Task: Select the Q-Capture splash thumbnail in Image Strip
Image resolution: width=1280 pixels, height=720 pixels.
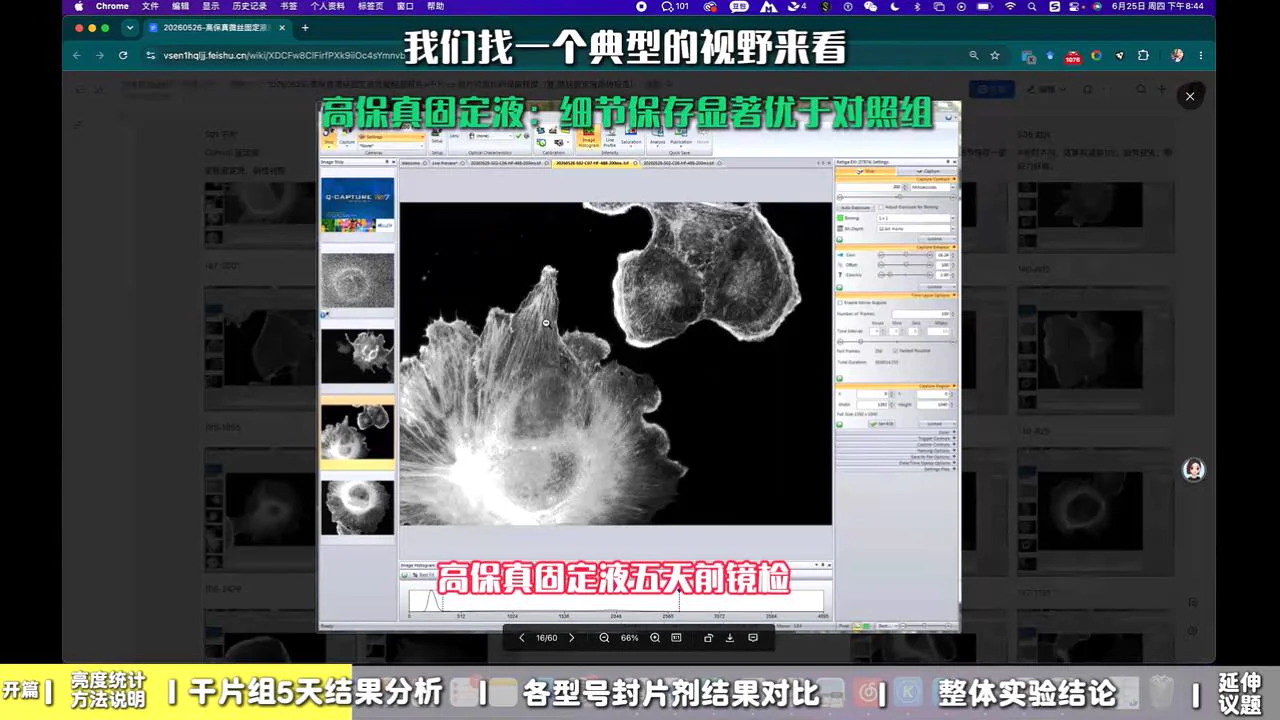Action: point(357,205)
